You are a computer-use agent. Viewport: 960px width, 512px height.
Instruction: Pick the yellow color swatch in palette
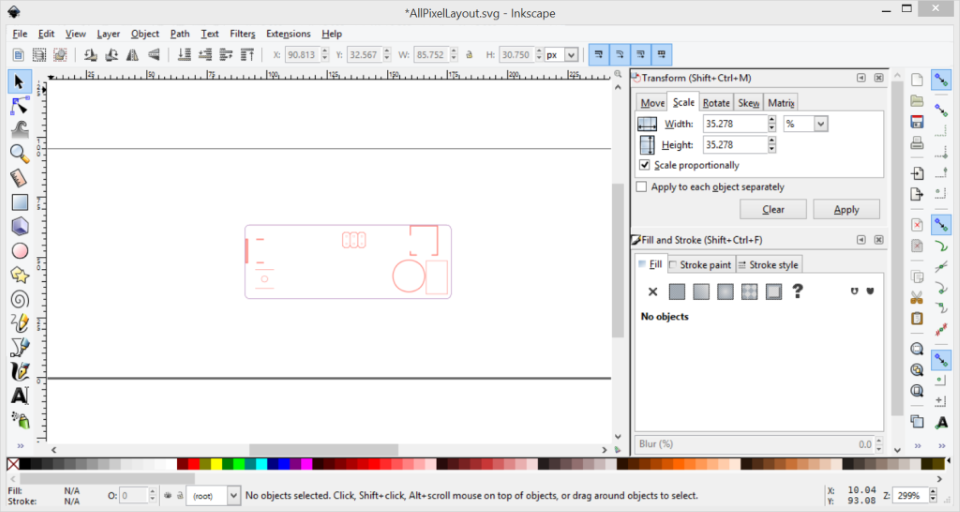click(216, 464)
